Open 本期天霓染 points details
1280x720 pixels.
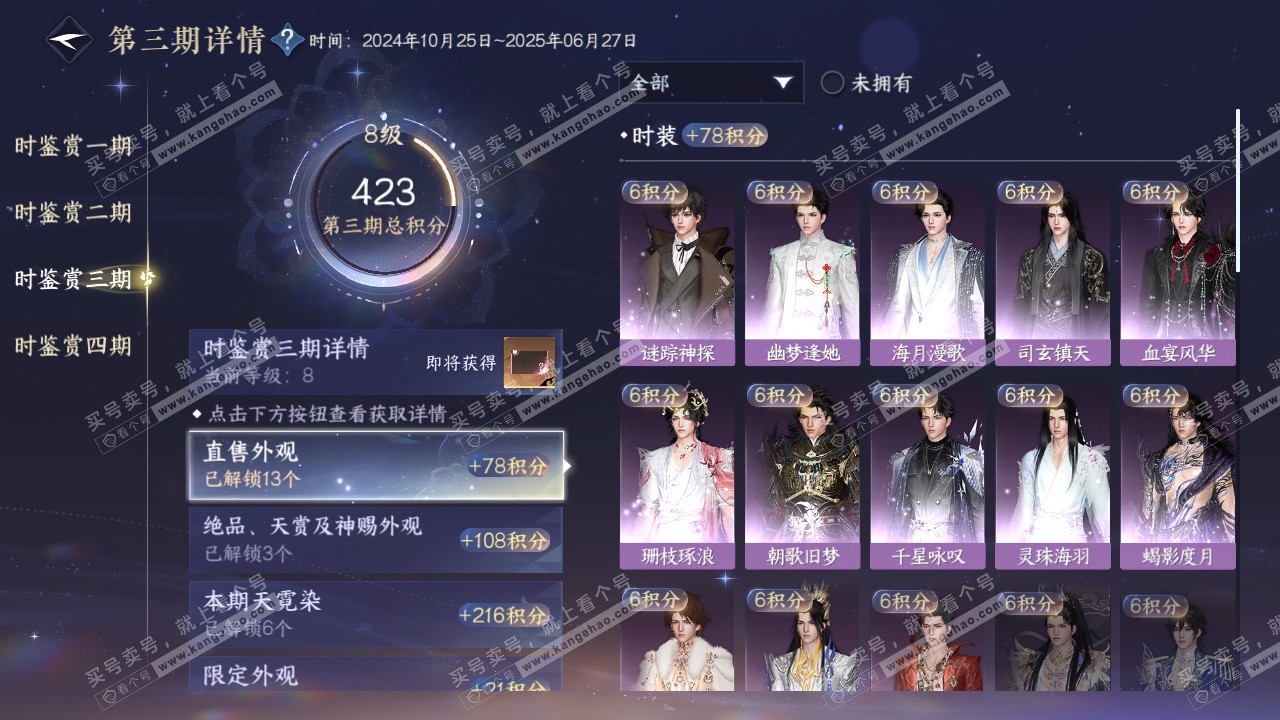(376, 614)
